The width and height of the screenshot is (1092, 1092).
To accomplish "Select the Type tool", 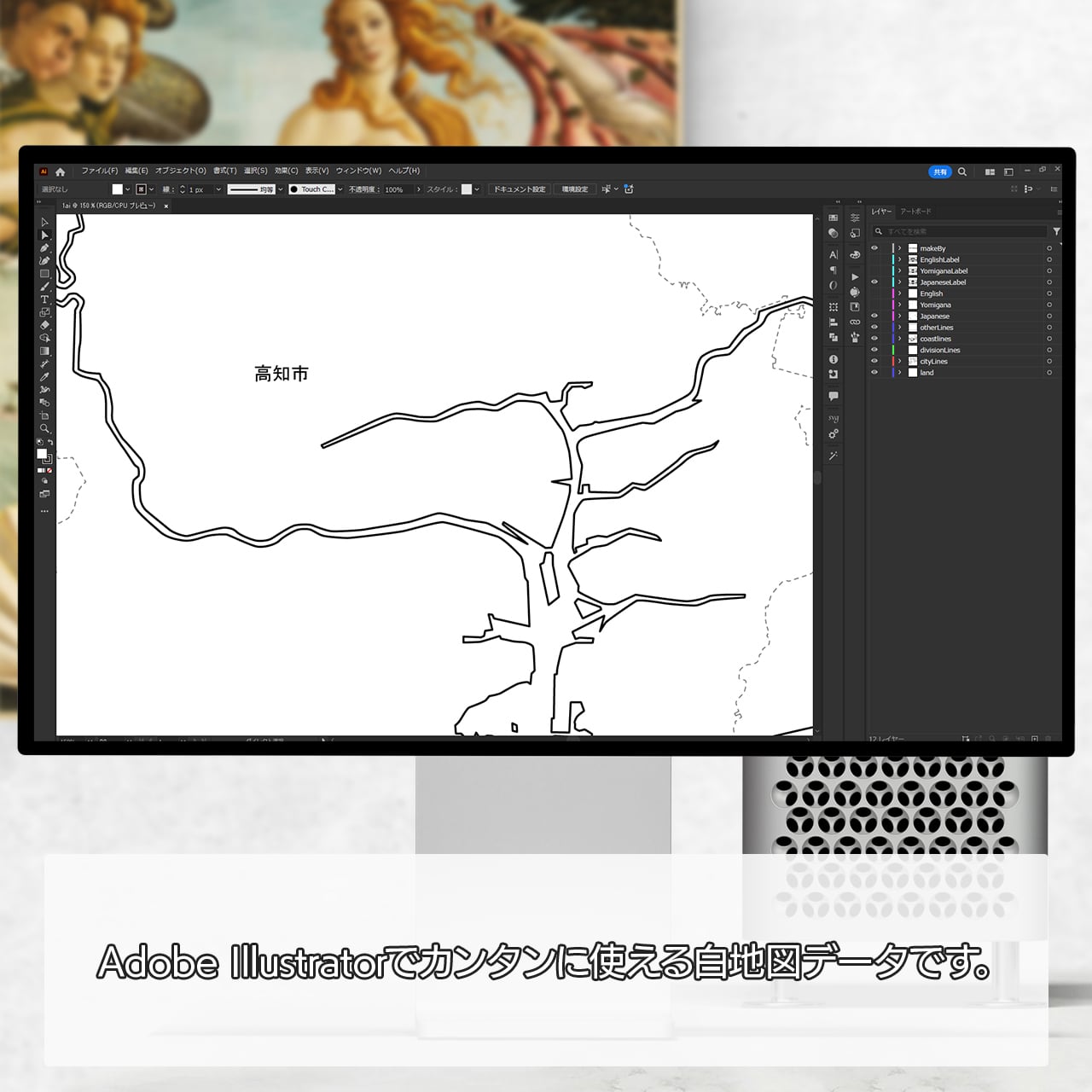I will (44, 299).
